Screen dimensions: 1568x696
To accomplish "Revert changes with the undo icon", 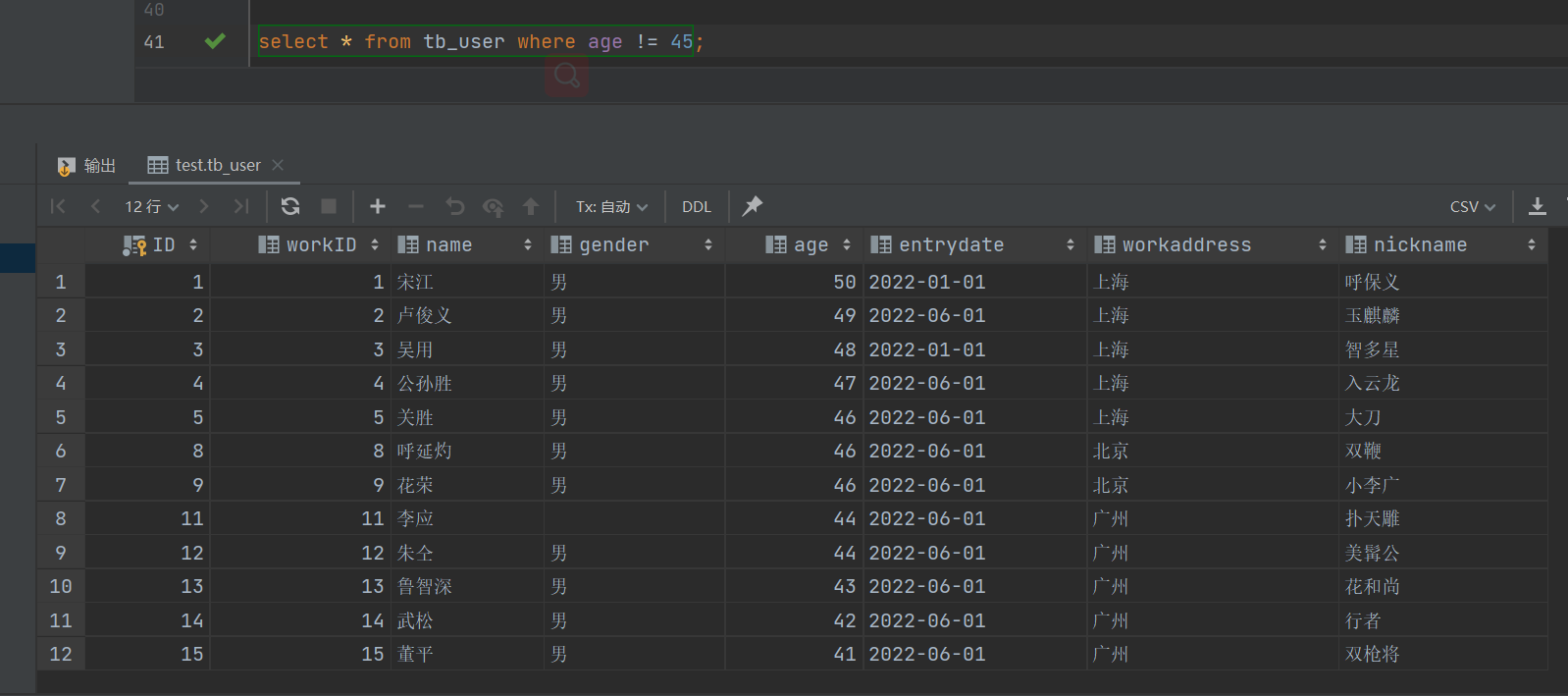I will 454,206.
